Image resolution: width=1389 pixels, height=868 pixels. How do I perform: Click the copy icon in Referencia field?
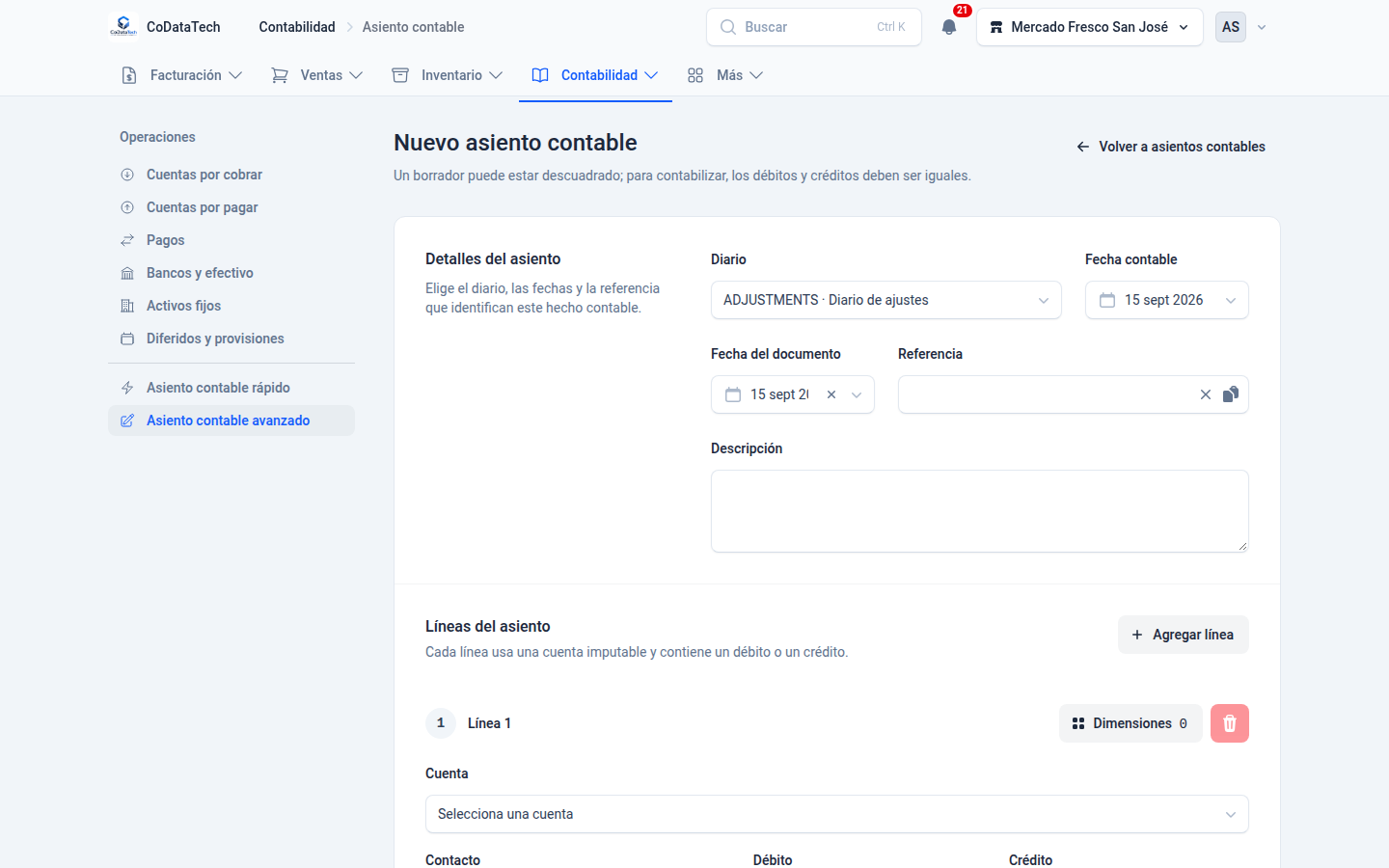pos(1231,394)
